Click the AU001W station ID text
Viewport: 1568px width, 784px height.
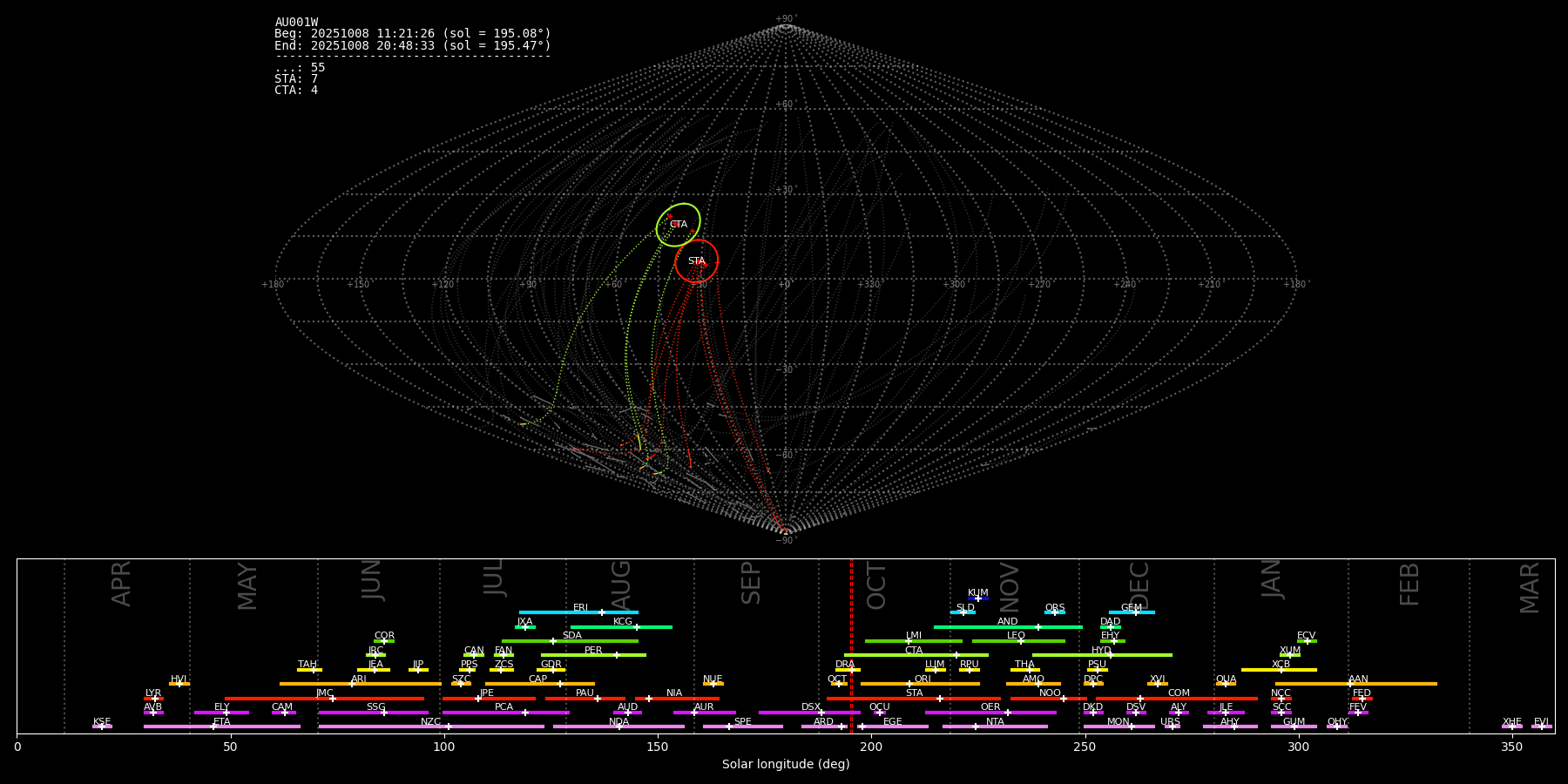[x=296, y=23]
